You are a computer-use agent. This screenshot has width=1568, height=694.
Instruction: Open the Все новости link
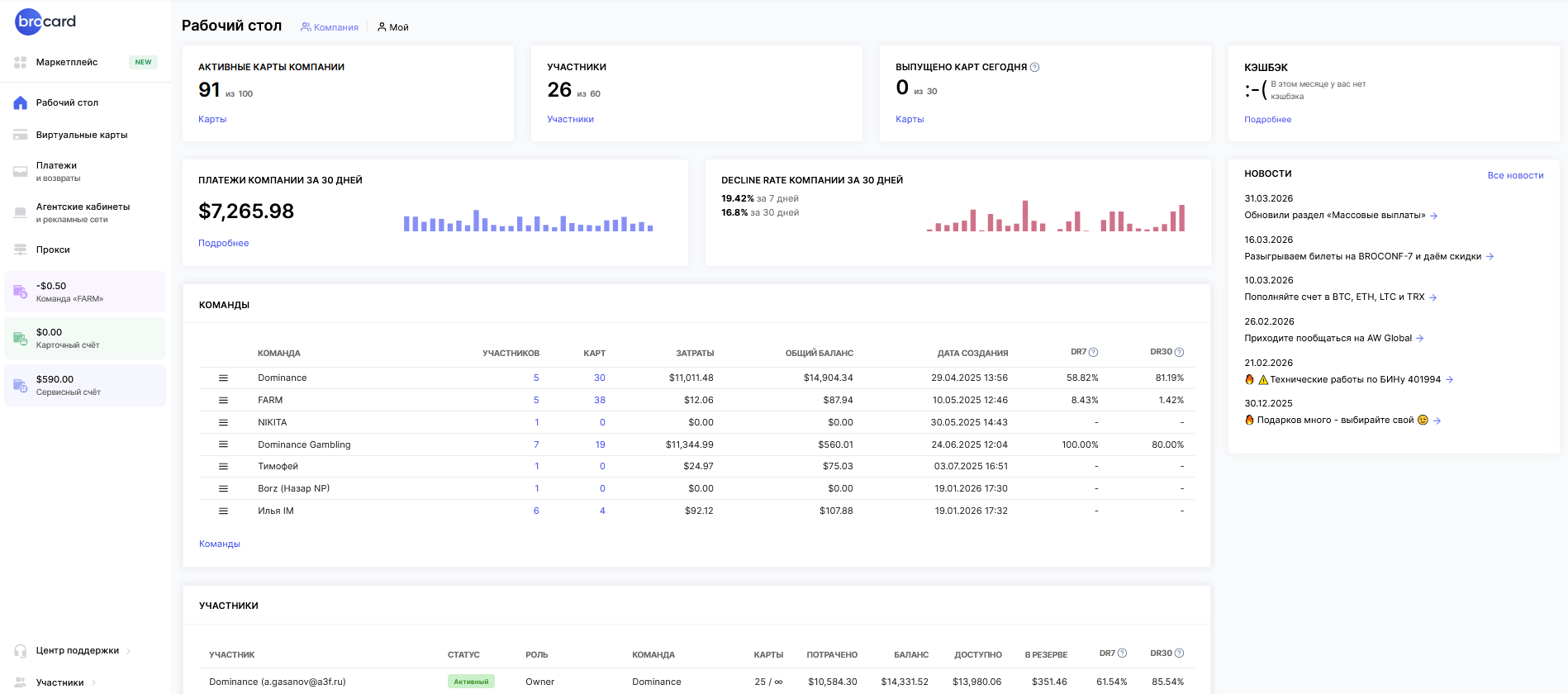(x=1515, y=175)
